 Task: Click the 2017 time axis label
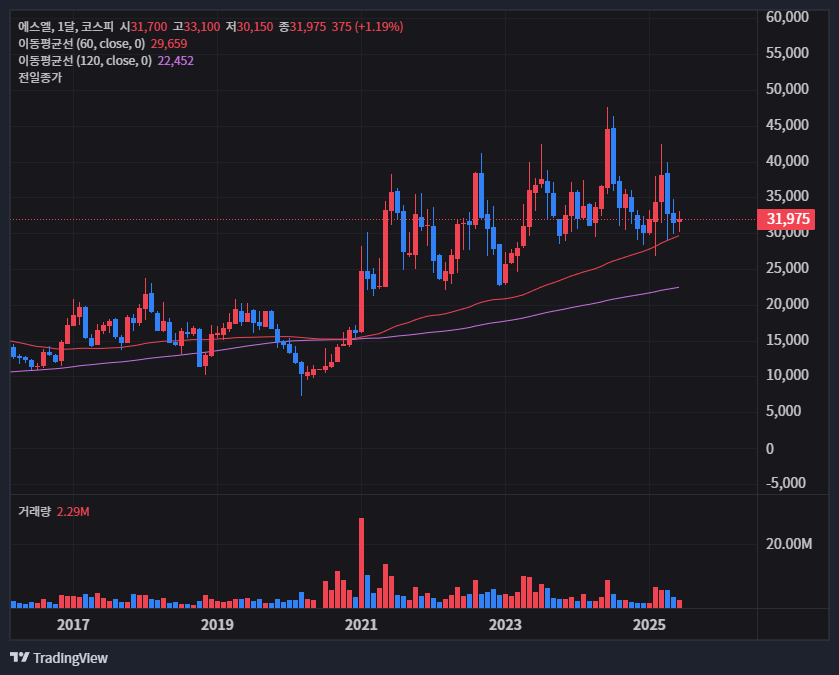73,624
